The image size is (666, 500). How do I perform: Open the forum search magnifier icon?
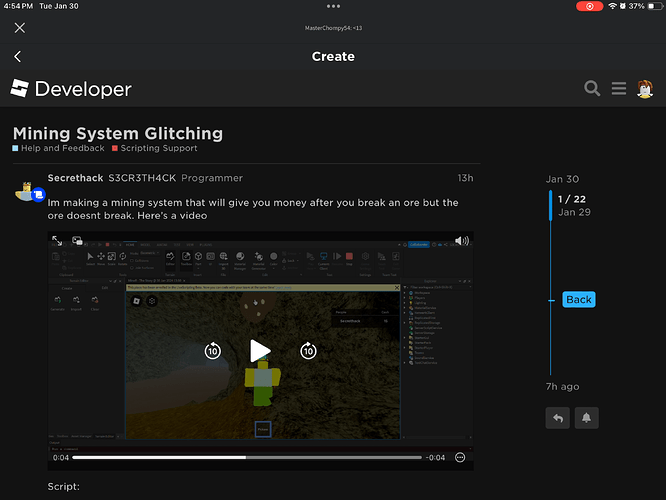pos(592,89)
